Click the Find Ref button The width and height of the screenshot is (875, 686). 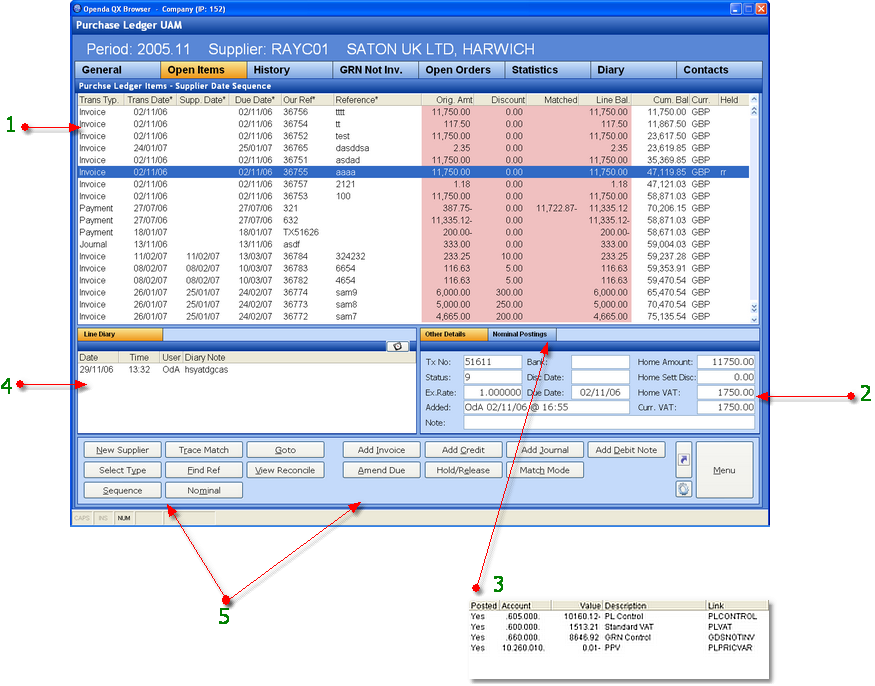tap(204, 470)
